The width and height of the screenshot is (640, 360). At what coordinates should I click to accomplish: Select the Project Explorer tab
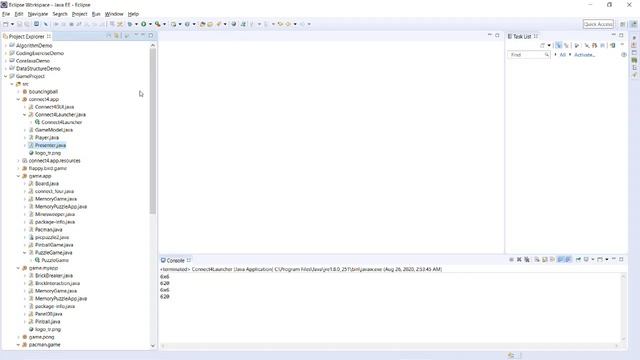[27, 36]
